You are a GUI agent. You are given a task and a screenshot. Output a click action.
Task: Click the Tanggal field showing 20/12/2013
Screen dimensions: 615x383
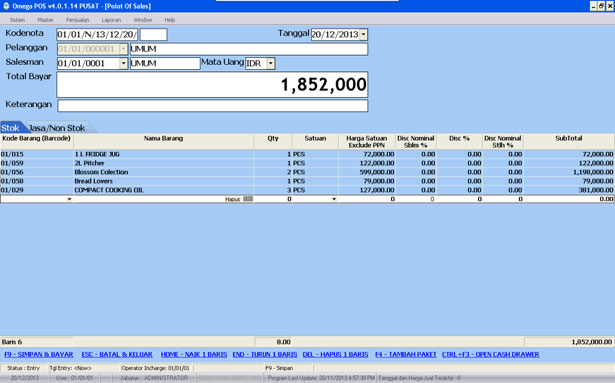pos(335,35)
